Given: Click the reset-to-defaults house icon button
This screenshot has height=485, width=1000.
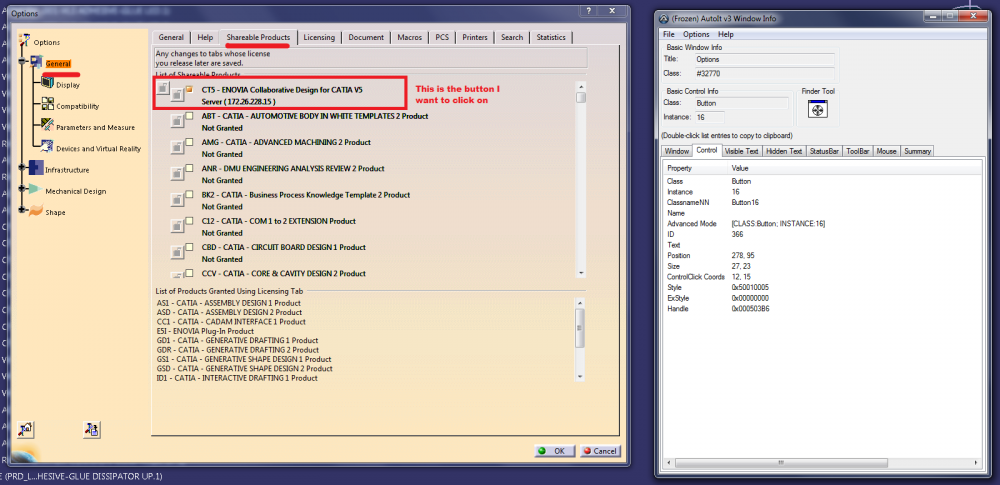Looking at the screenshot, I should point(26,429).
